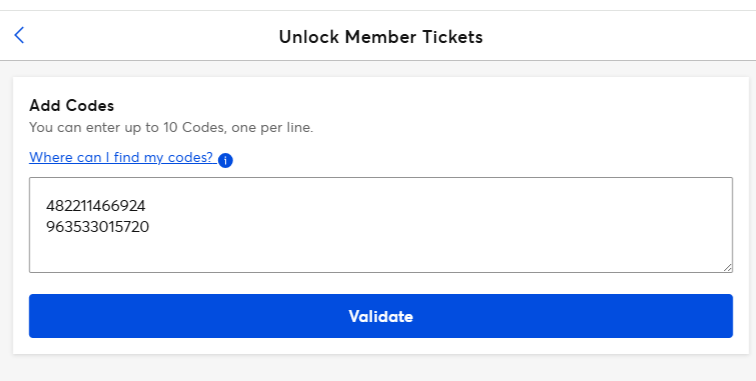
Task: Place cursor at end of 963533015720 line
Action: click(149, 227)
